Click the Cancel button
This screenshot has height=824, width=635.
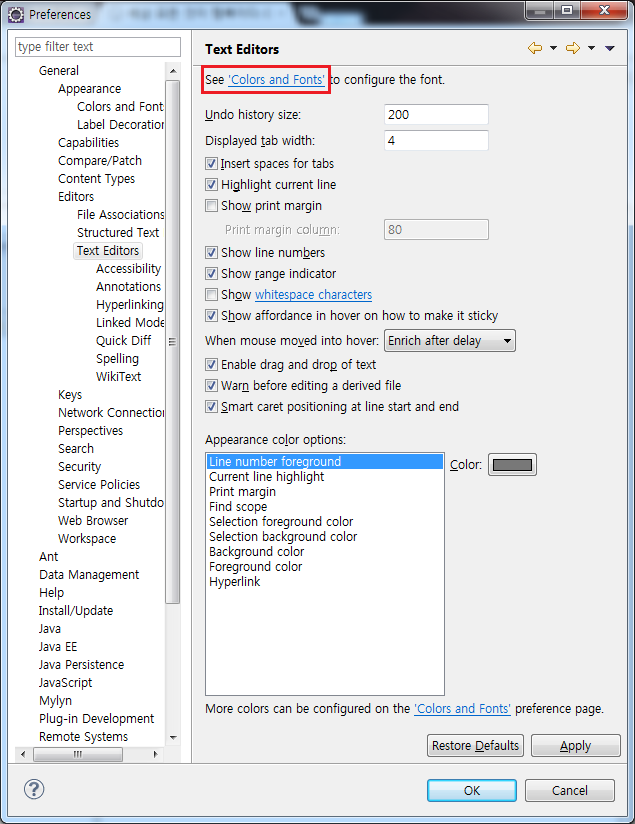[x=570, y=790]
